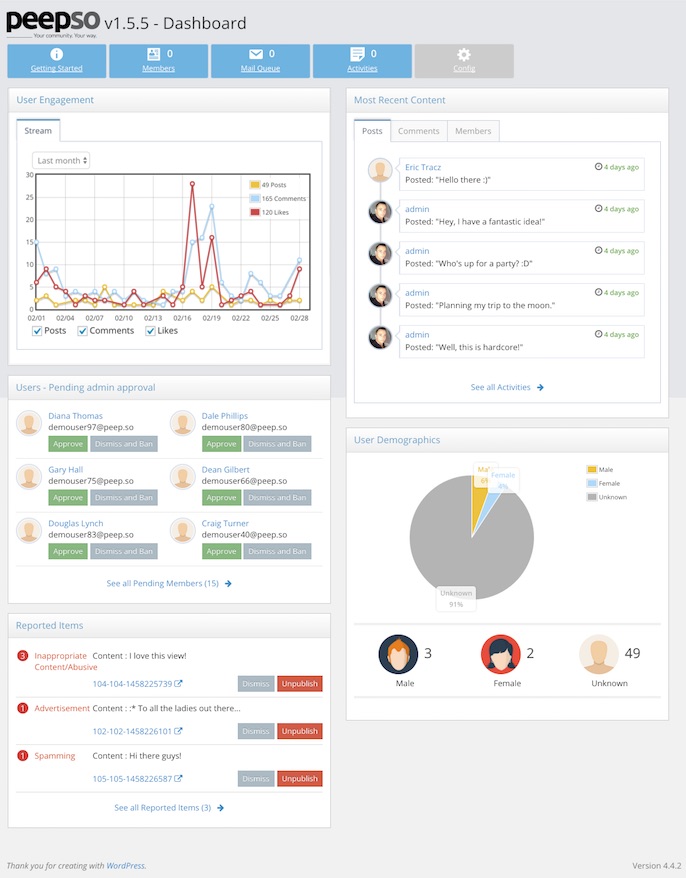
Task: Click the report count badge for Inappropriate Content
Action: point(22,656)
